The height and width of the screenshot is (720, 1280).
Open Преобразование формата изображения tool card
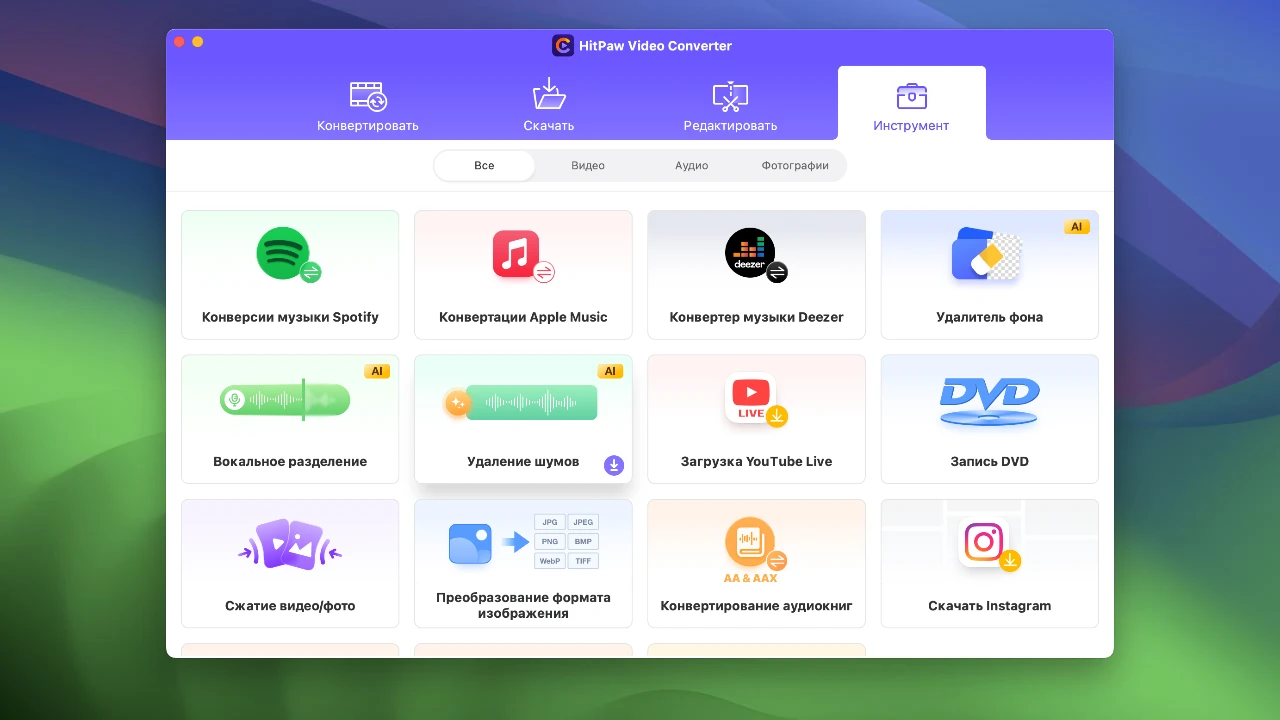(x=523, y=563)
